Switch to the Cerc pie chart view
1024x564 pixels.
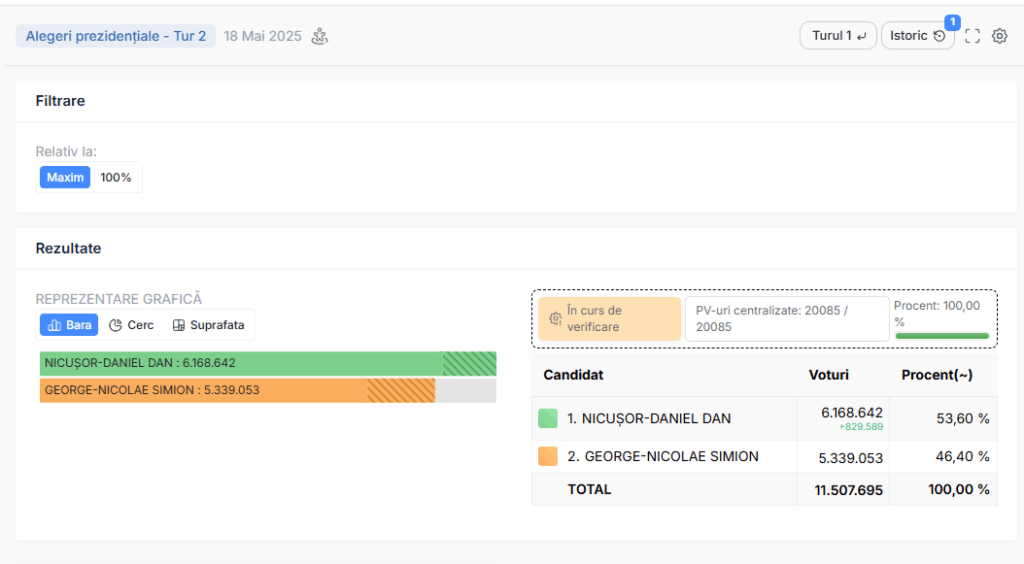[x=131, y=325]
